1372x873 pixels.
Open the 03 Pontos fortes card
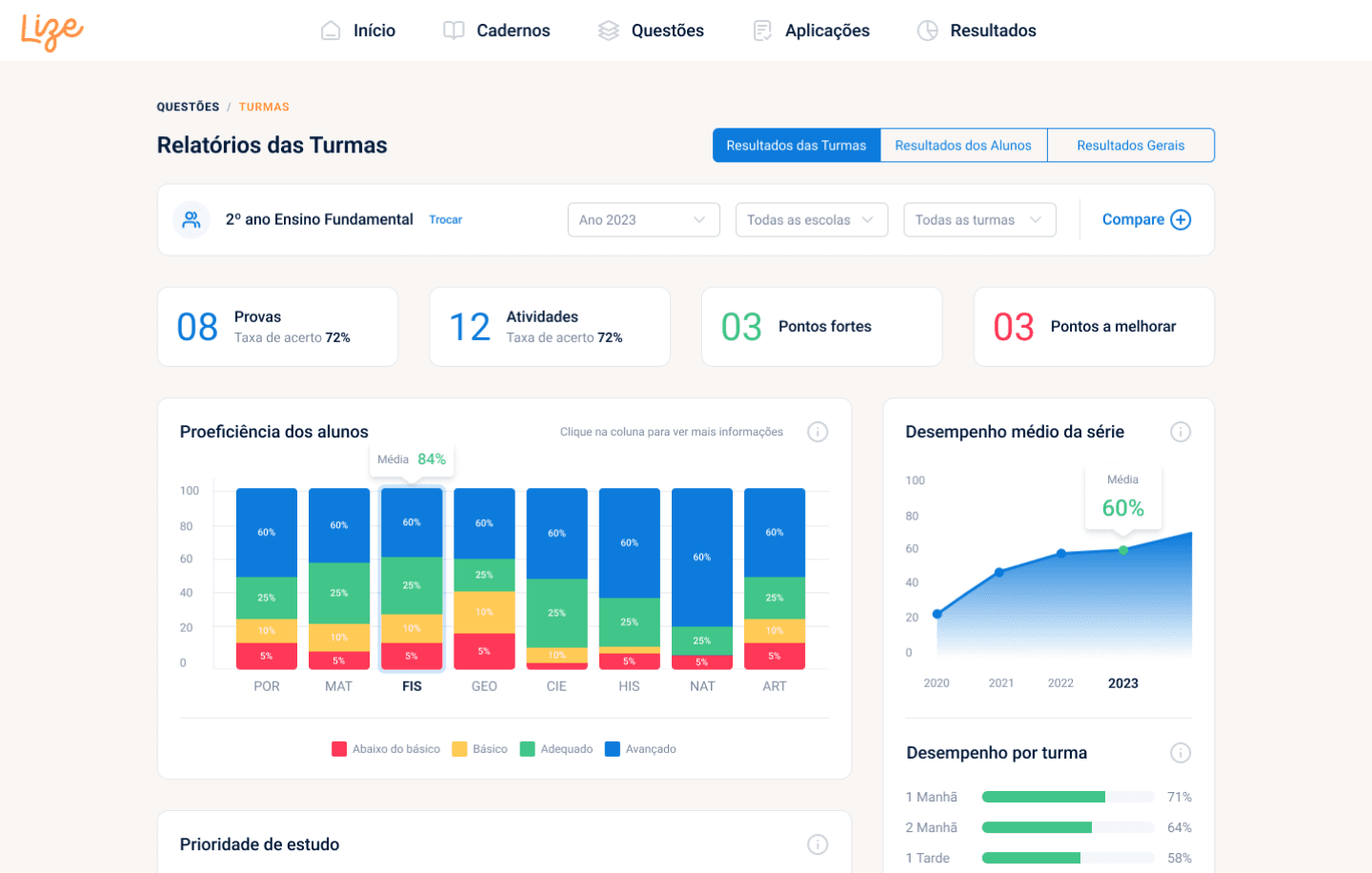822,327
